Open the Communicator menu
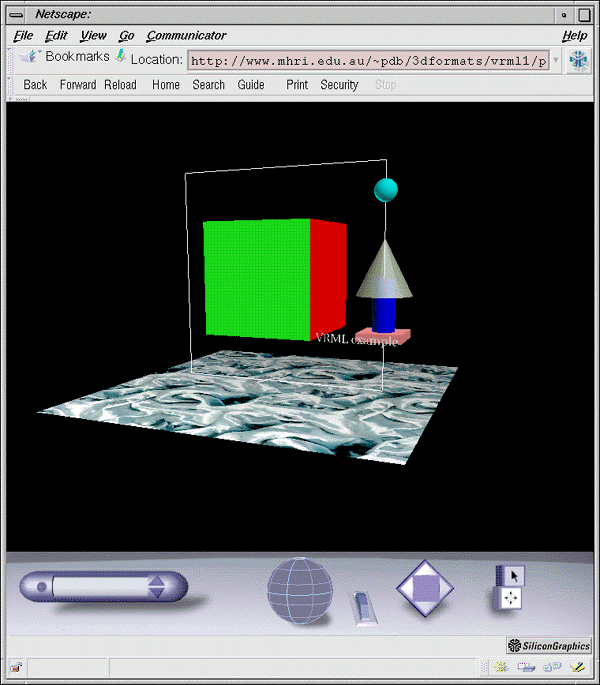 click(186, 36)
